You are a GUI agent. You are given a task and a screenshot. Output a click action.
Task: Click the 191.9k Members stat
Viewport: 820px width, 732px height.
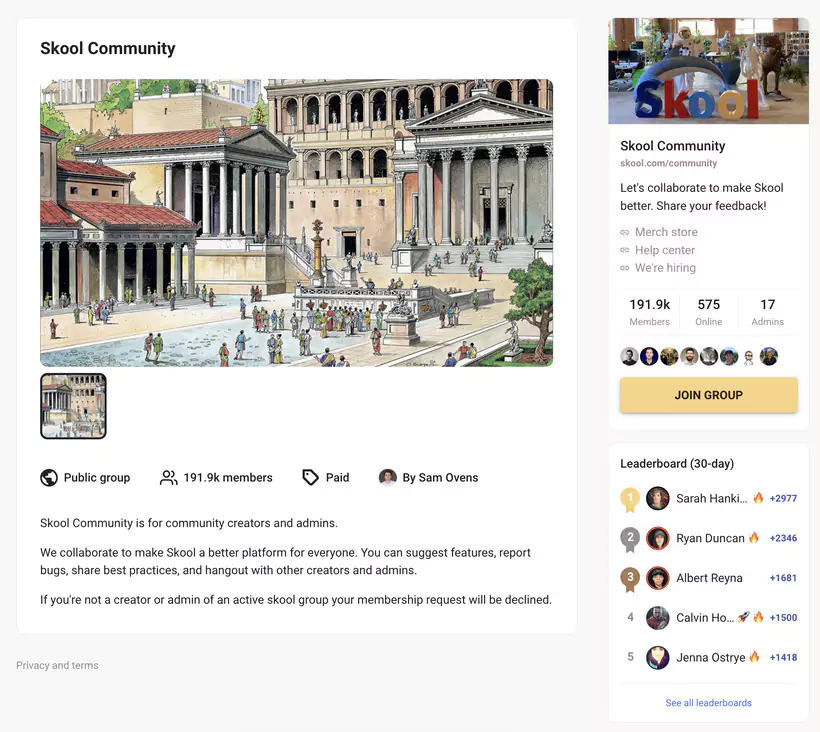pos(650,312)
